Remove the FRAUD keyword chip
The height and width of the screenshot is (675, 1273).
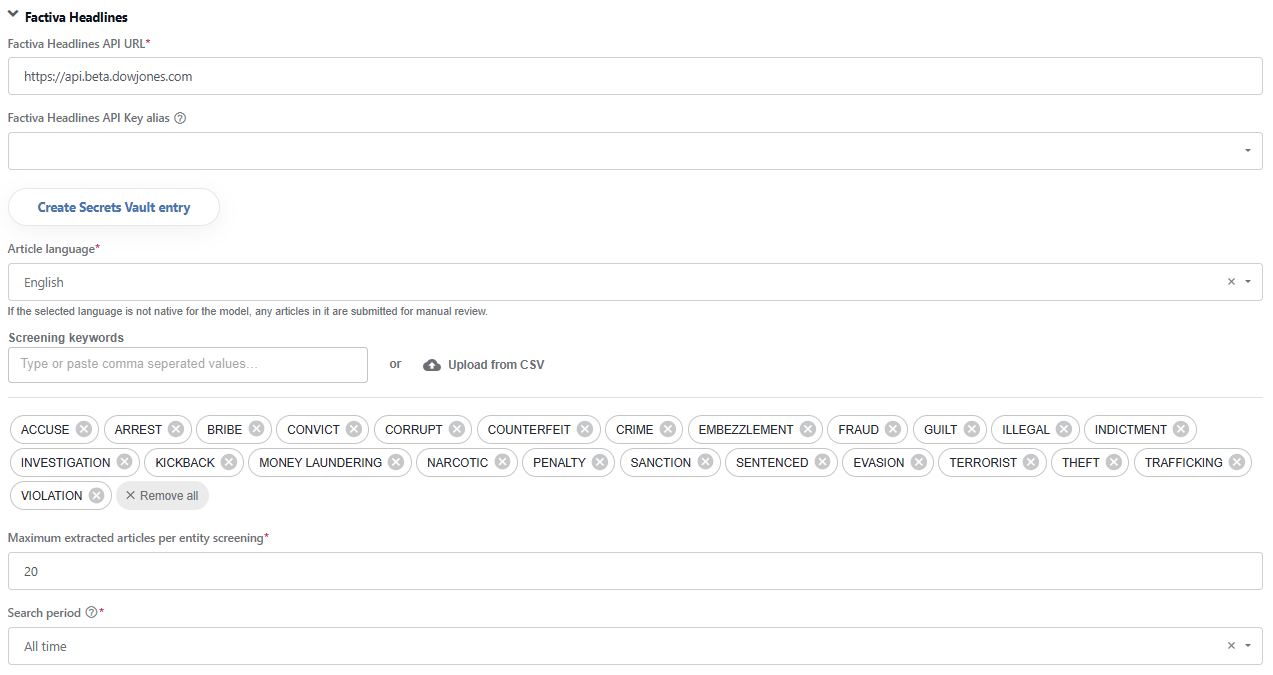893,429
